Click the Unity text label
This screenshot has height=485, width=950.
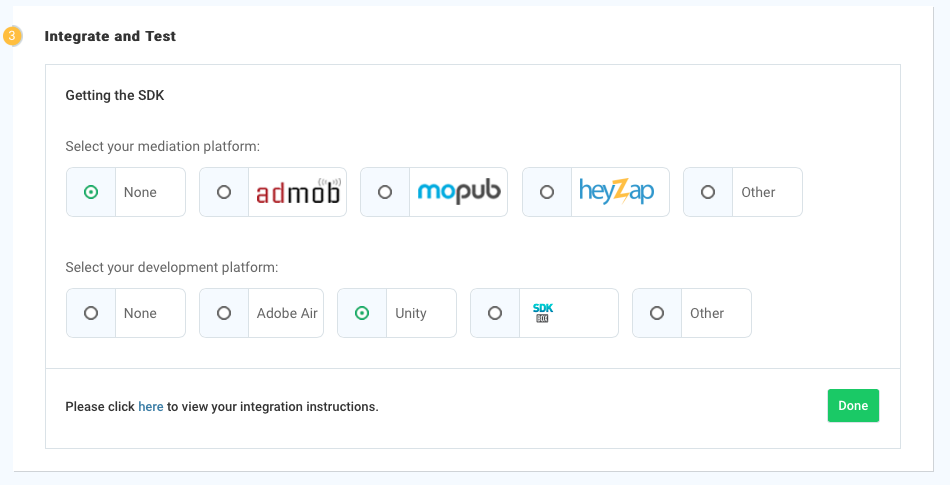[411, 313]
